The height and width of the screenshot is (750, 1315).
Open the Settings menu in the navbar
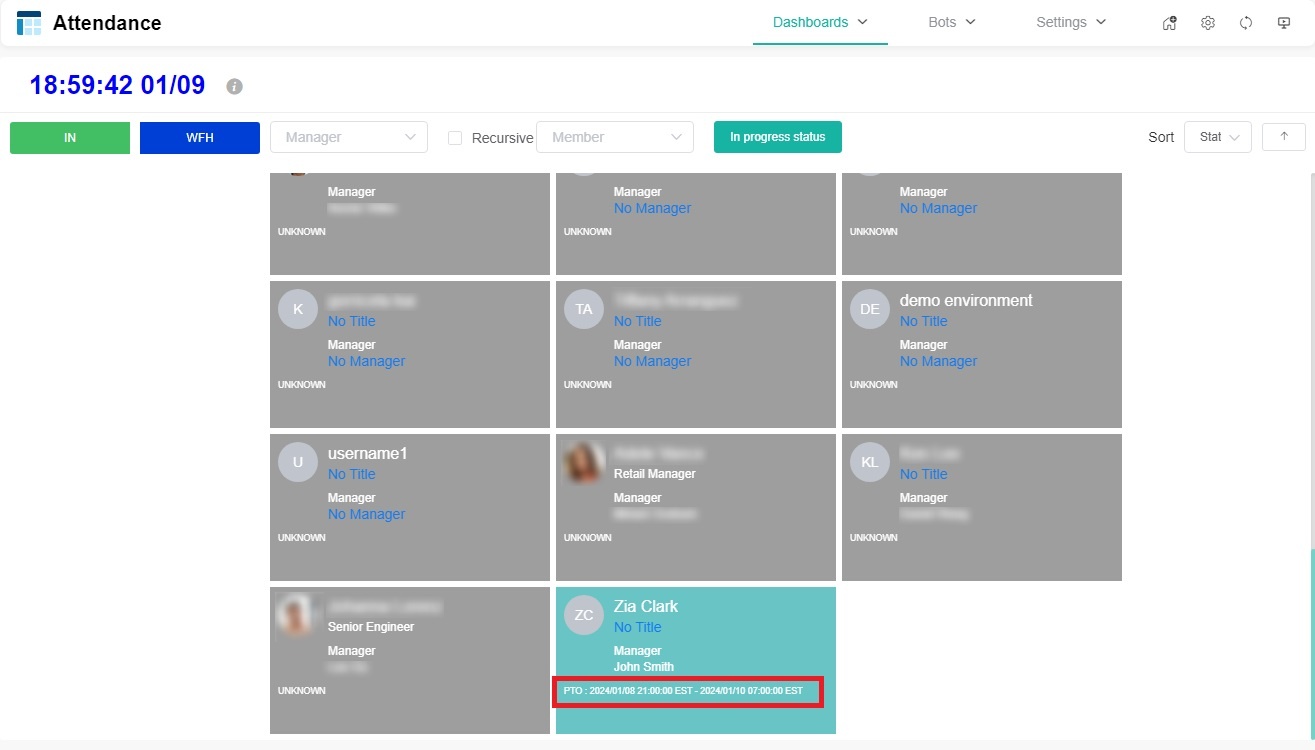pos(1071,22)
